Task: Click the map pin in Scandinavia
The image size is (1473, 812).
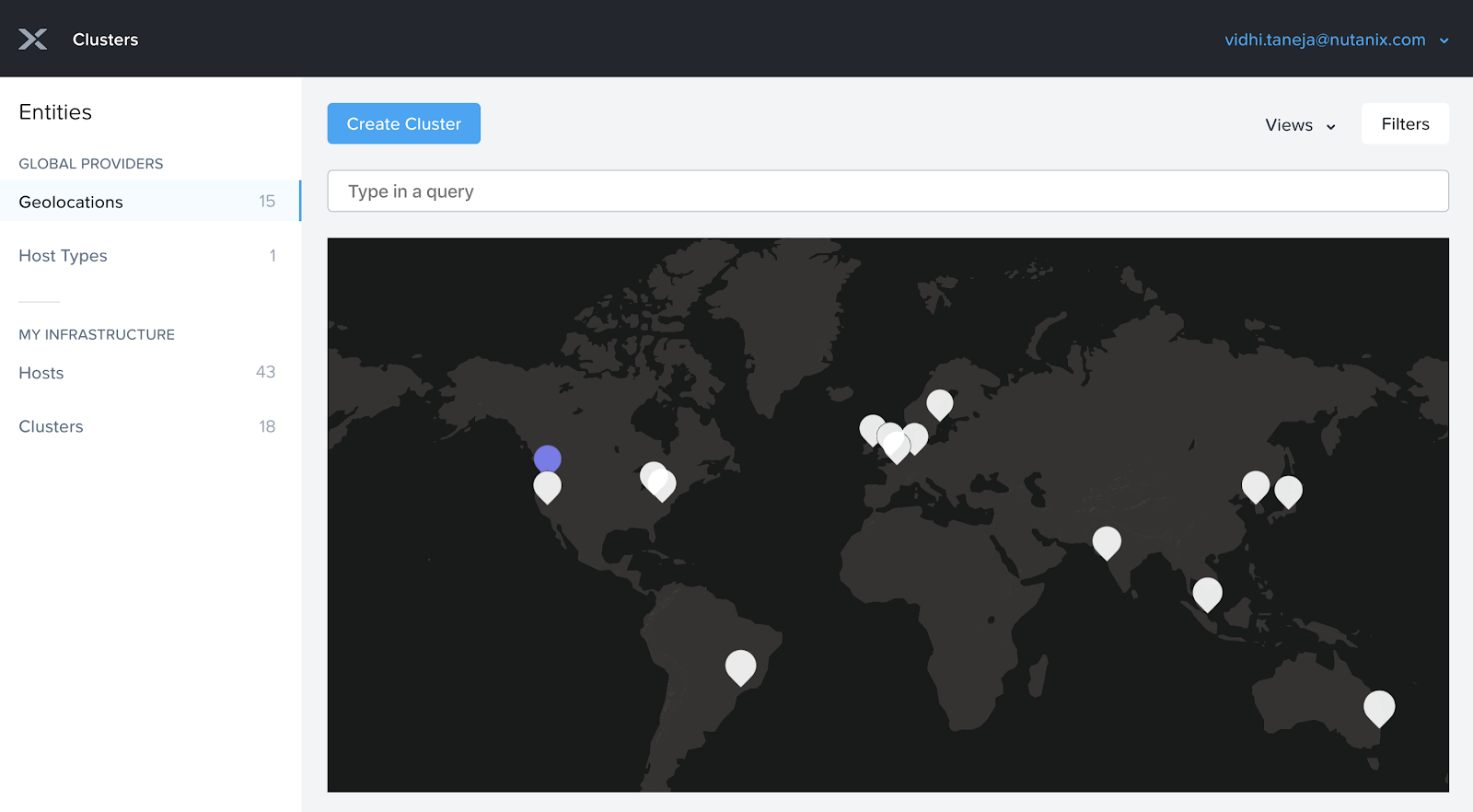Action: click(939, 402)
